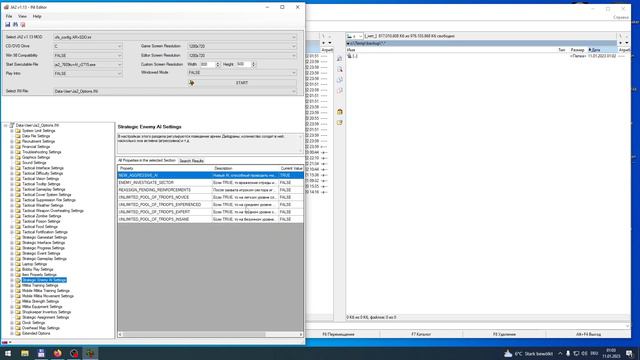This screenshot has width=640, height=360.
Task: Open Windows Start menu
Action: point(8,353)
